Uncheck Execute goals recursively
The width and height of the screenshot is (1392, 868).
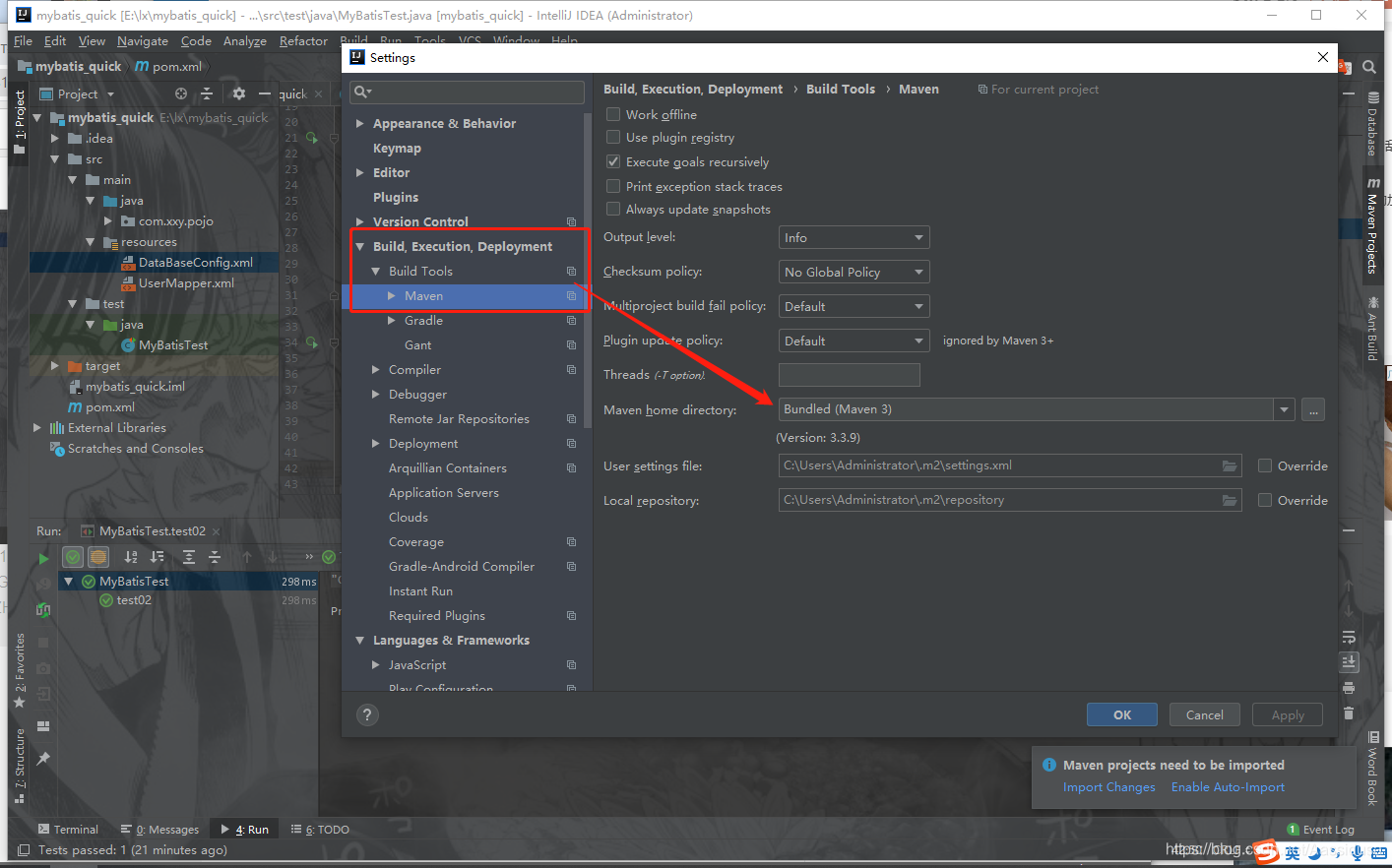(613, 161)
